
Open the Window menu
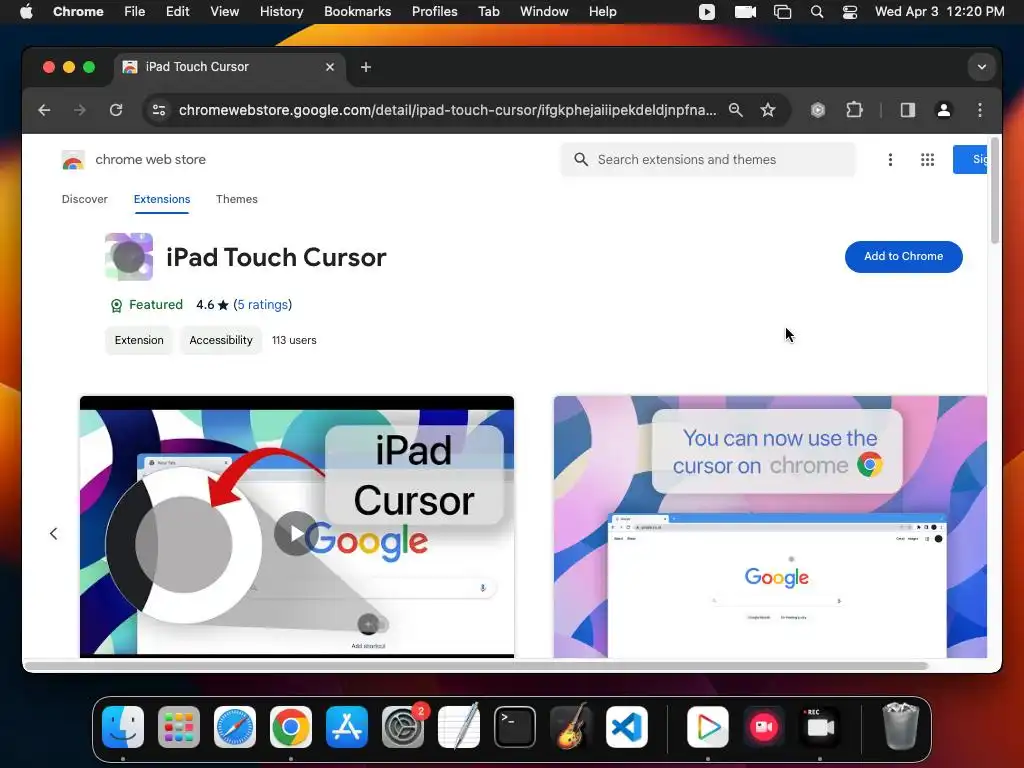click(544, 12)
